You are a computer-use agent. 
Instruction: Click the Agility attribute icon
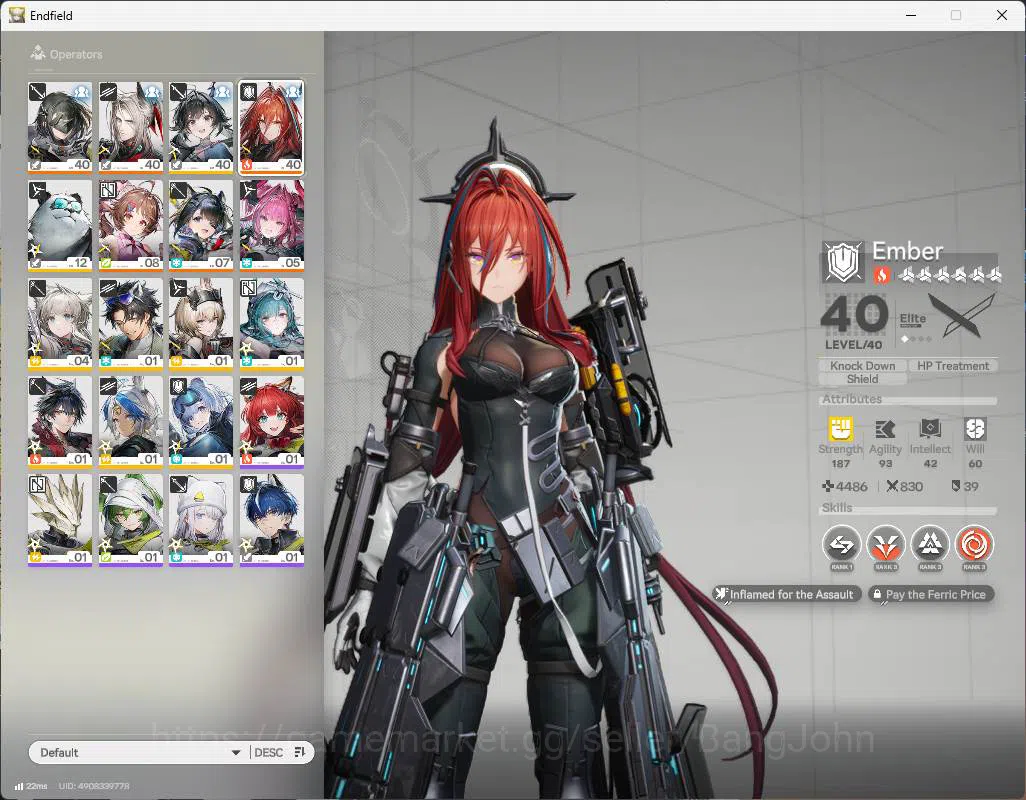pyautogui.click(x=885, y=429)
